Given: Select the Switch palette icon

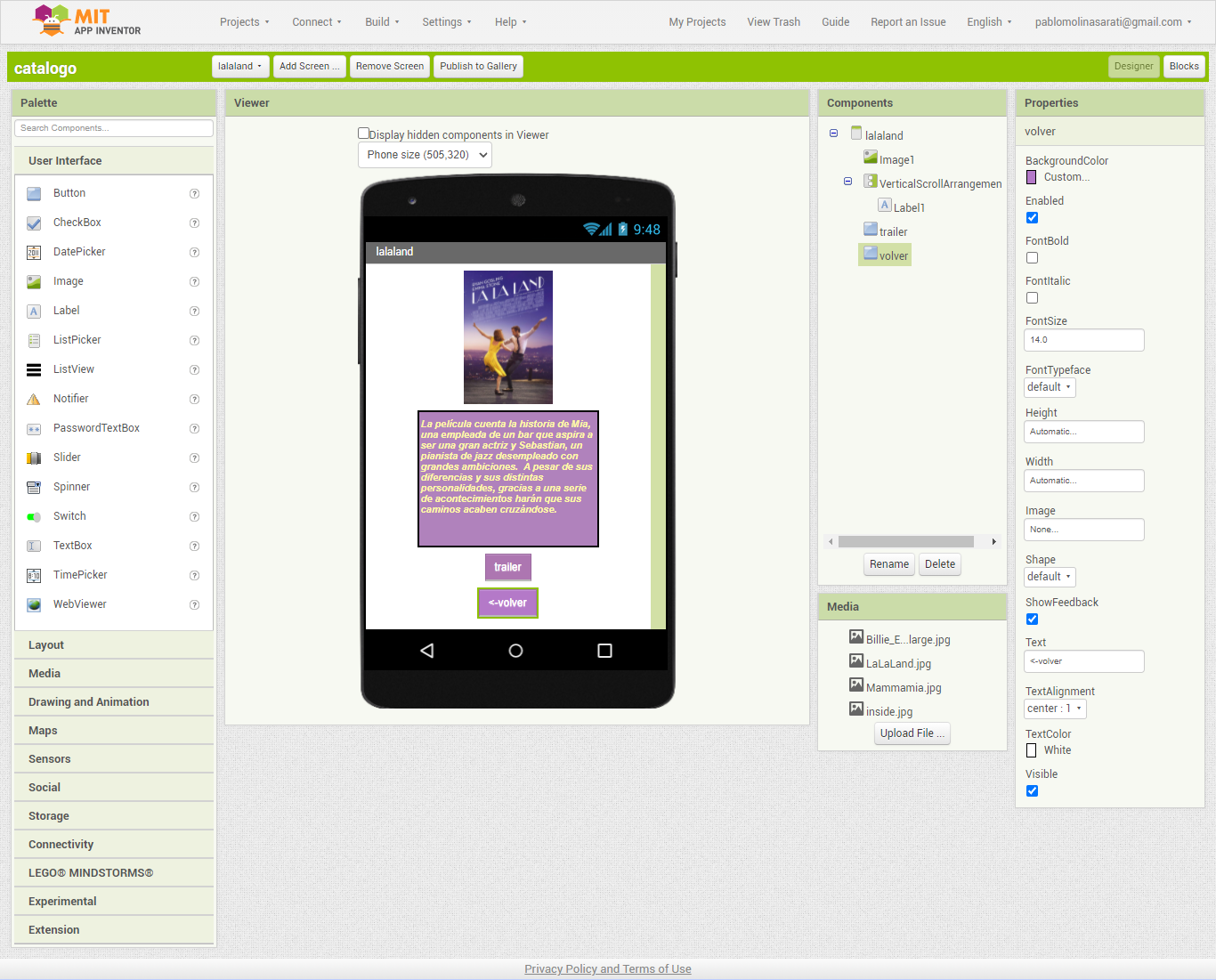Looking at the screenshot, I should [x=34, y=516].
